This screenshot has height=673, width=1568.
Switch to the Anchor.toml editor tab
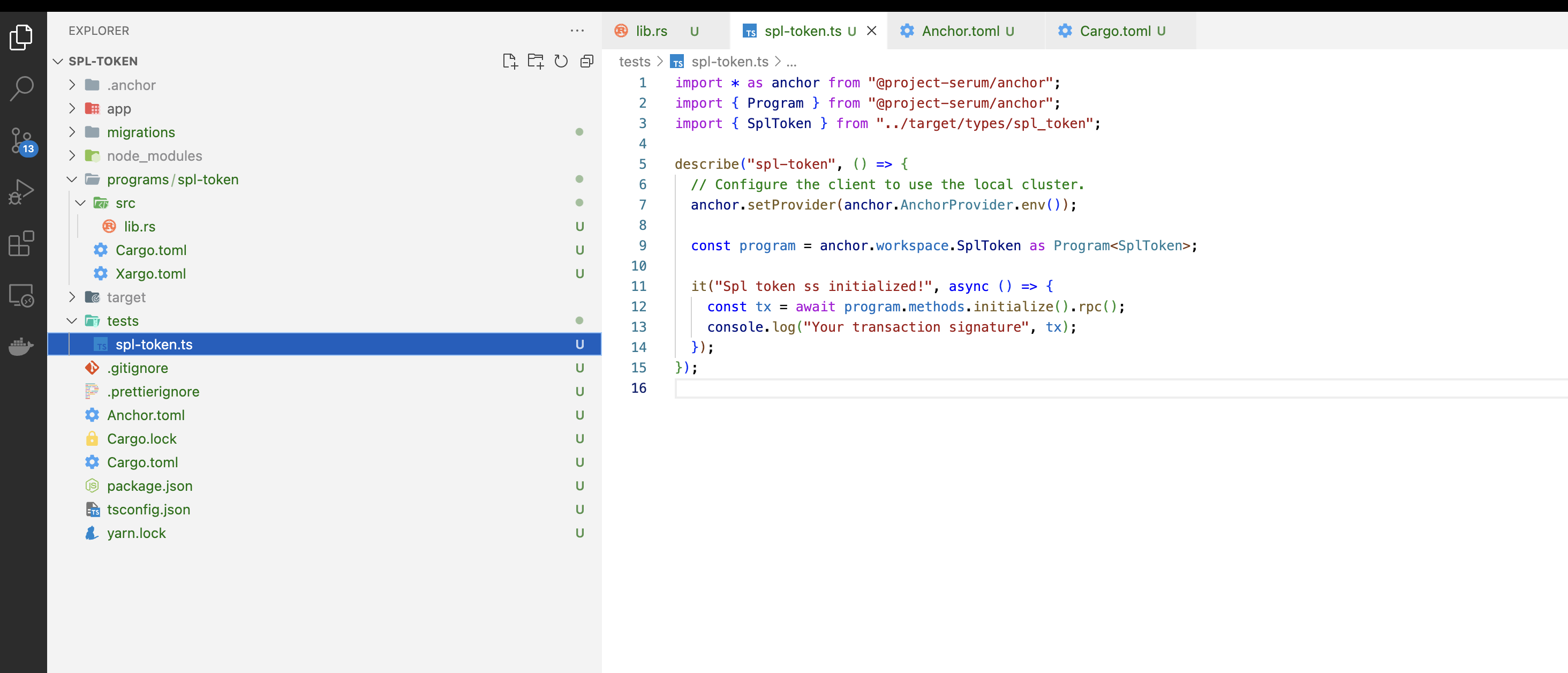point(960,31)
